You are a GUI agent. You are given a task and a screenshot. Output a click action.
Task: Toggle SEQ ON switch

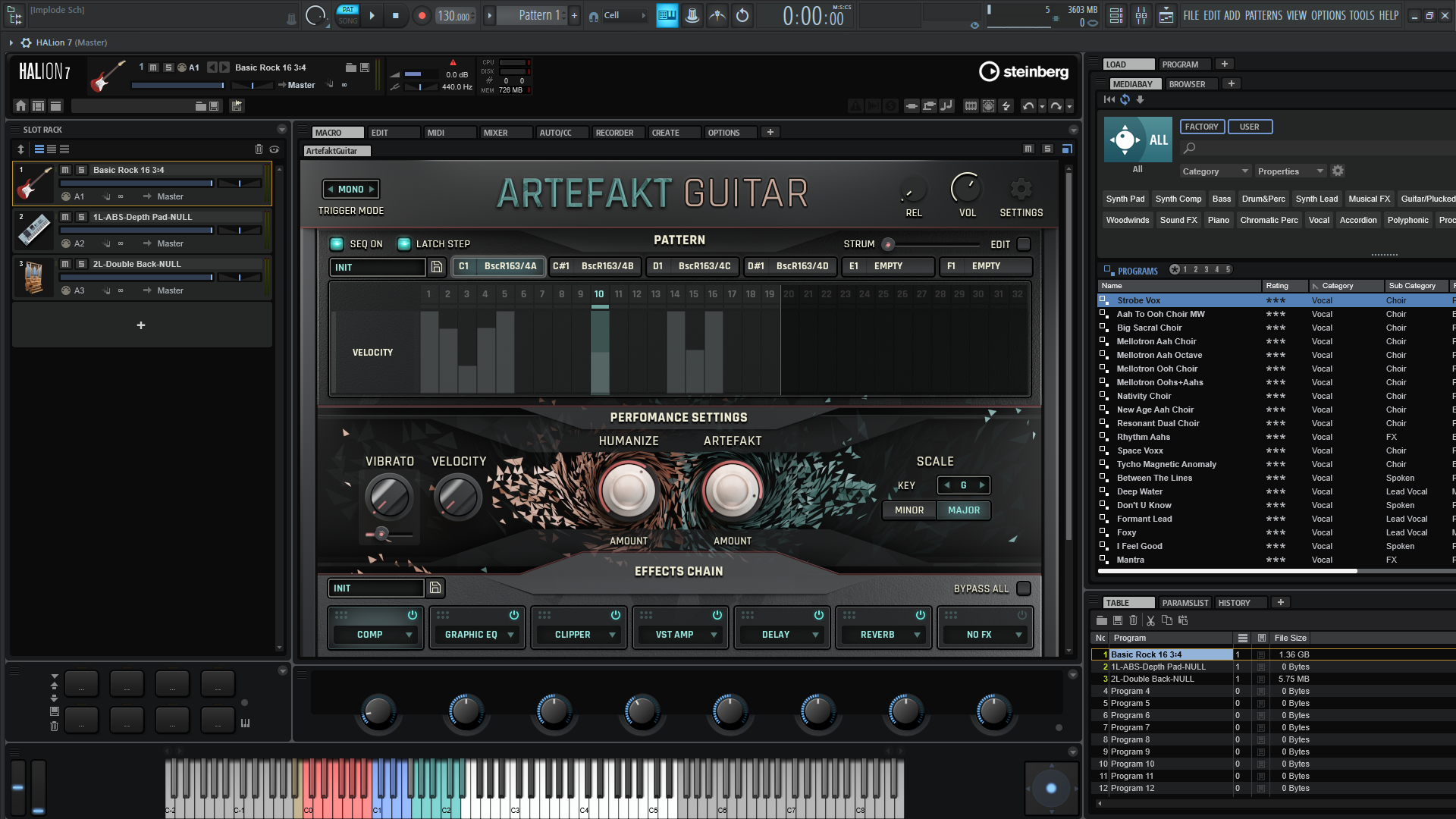point(337,244)
